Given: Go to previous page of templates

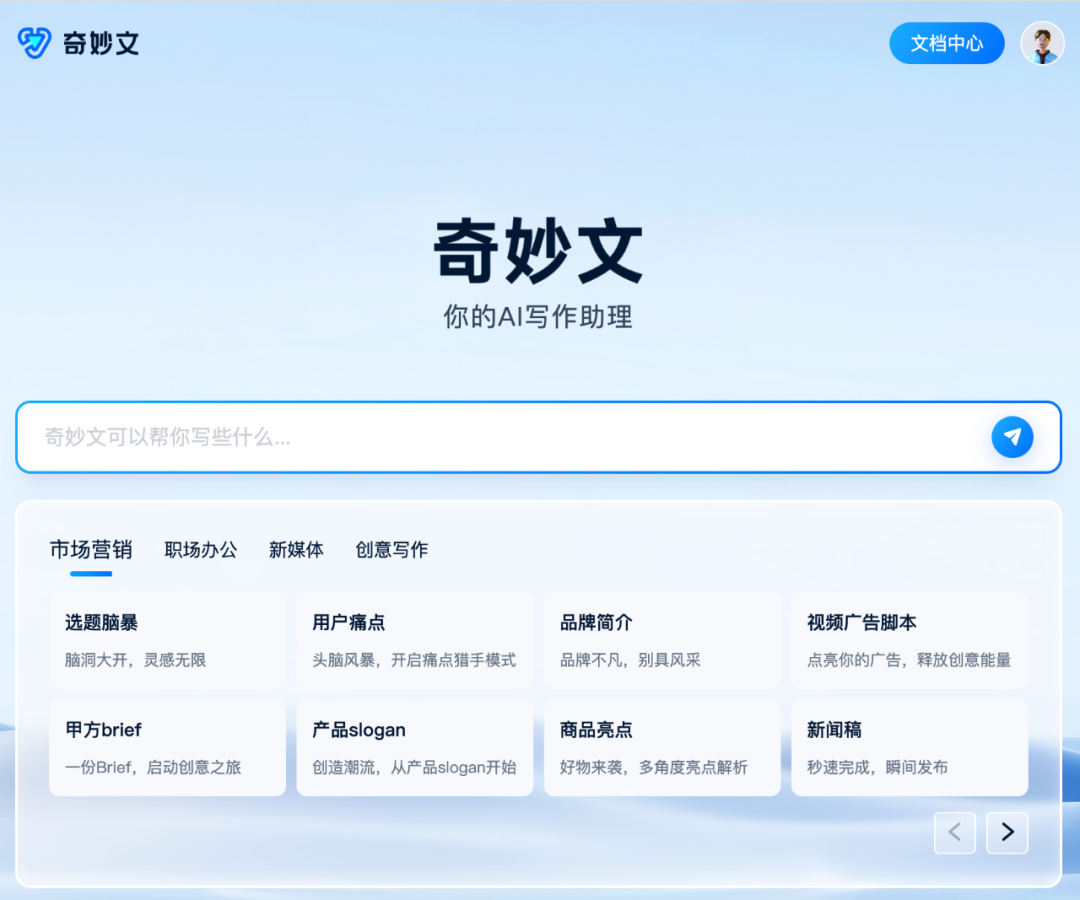Looking at the screenshot, I should [955, 833].
